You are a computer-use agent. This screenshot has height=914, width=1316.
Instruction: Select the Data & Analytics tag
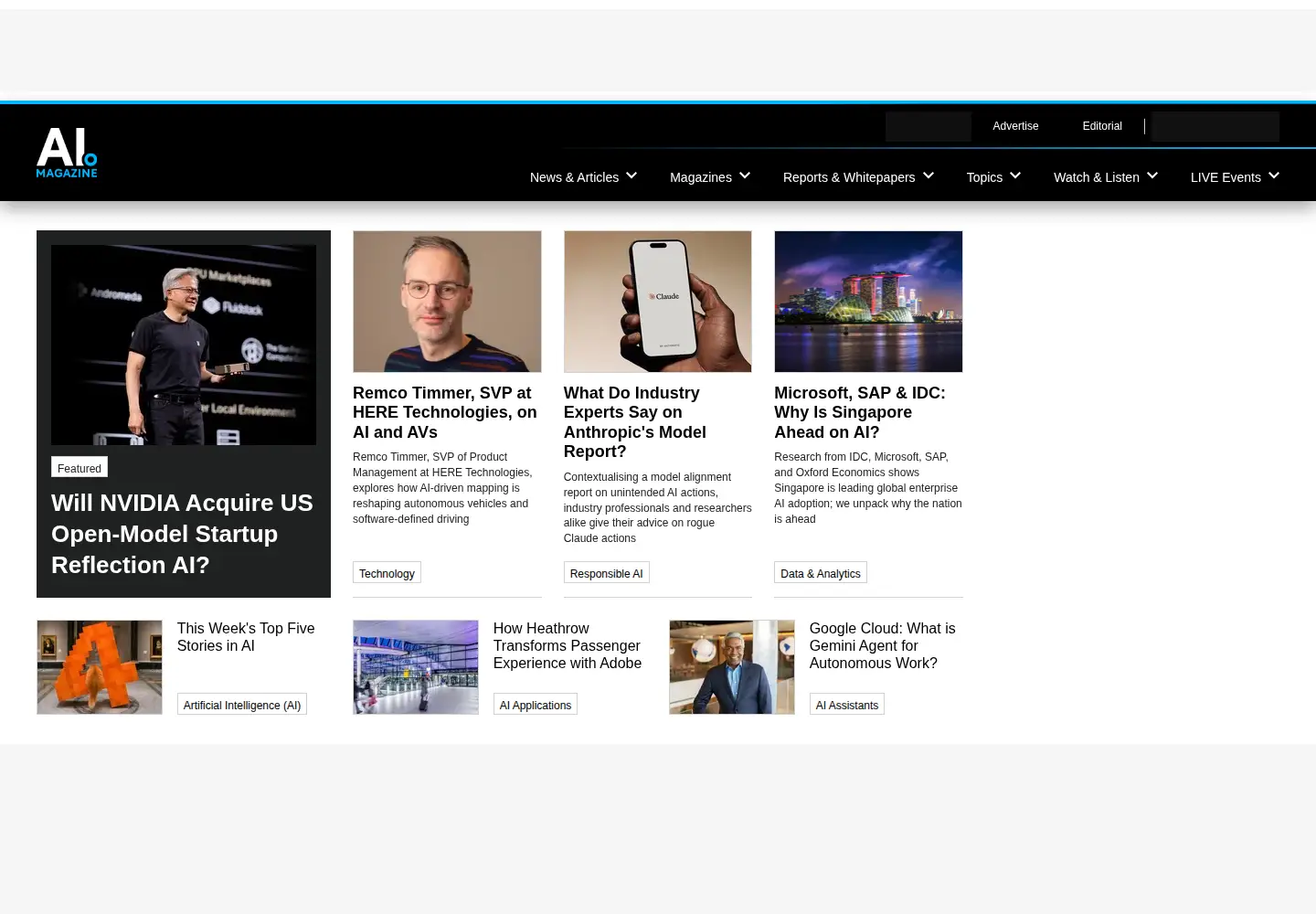(821, 573)
